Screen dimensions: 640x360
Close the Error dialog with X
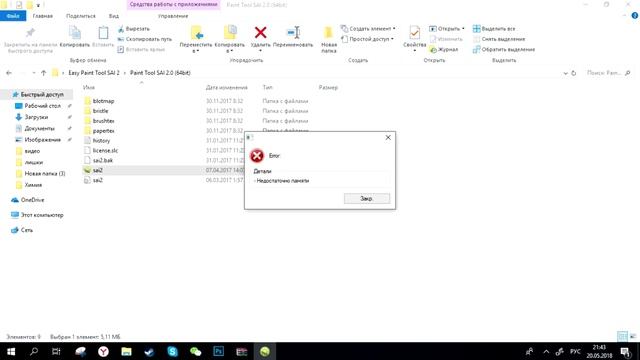pyautogui.click(x=388, y=138)
